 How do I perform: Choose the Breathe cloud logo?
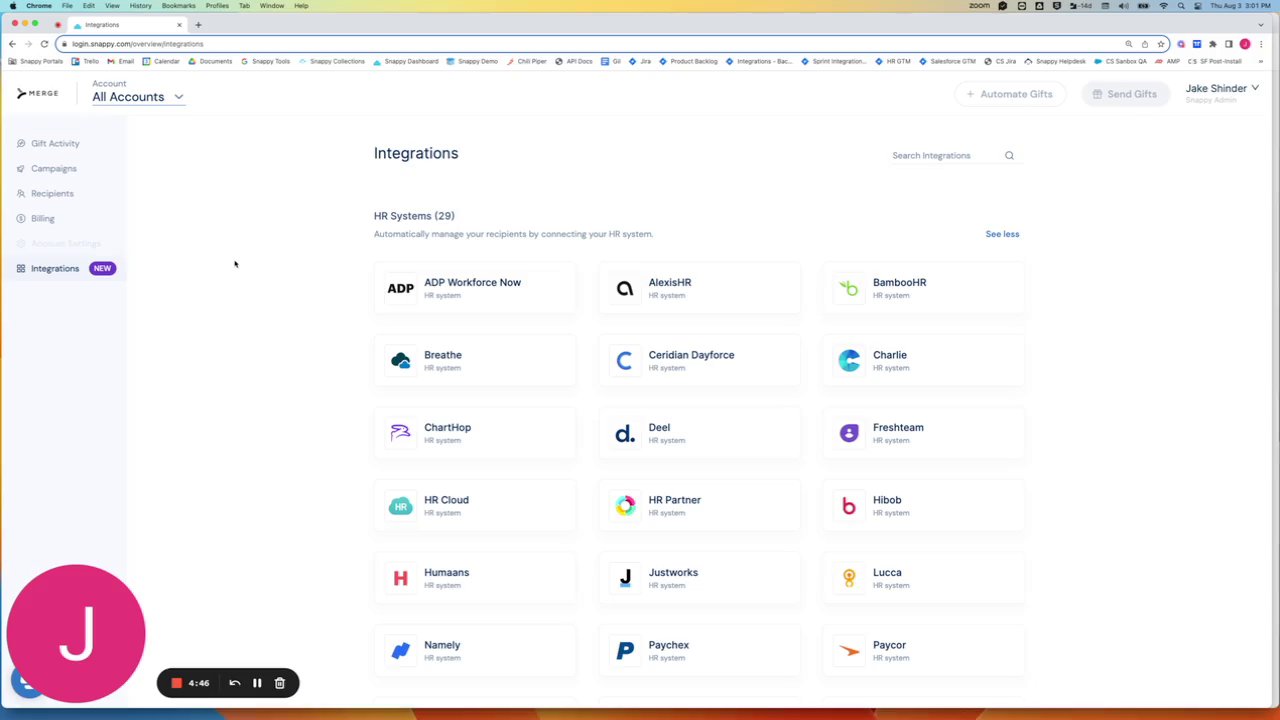click(400, 361)
